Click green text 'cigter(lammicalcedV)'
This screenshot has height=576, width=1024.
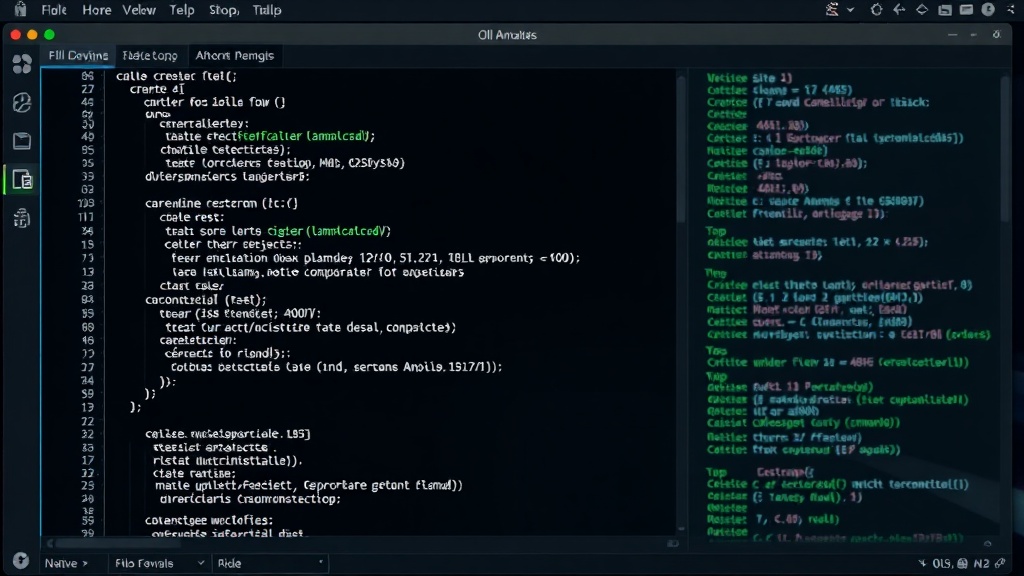click(x=329, y=231)
